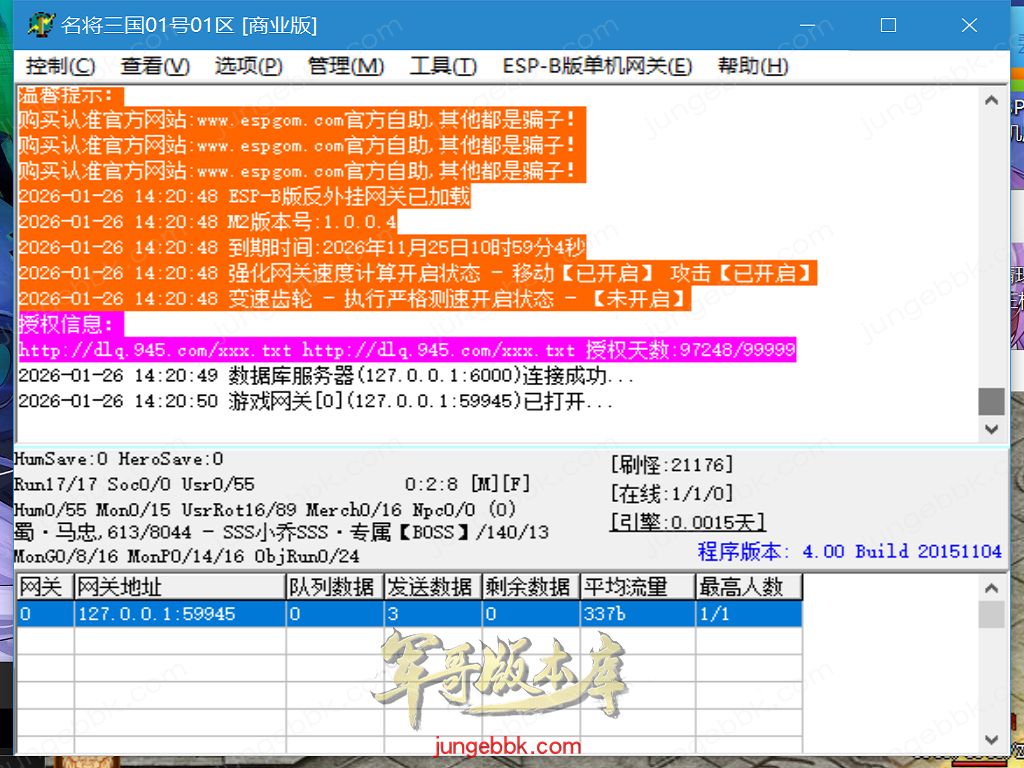Click the 网关地址 column header
The width and height of the screenshot is (1024, 768).
(179, 587)
